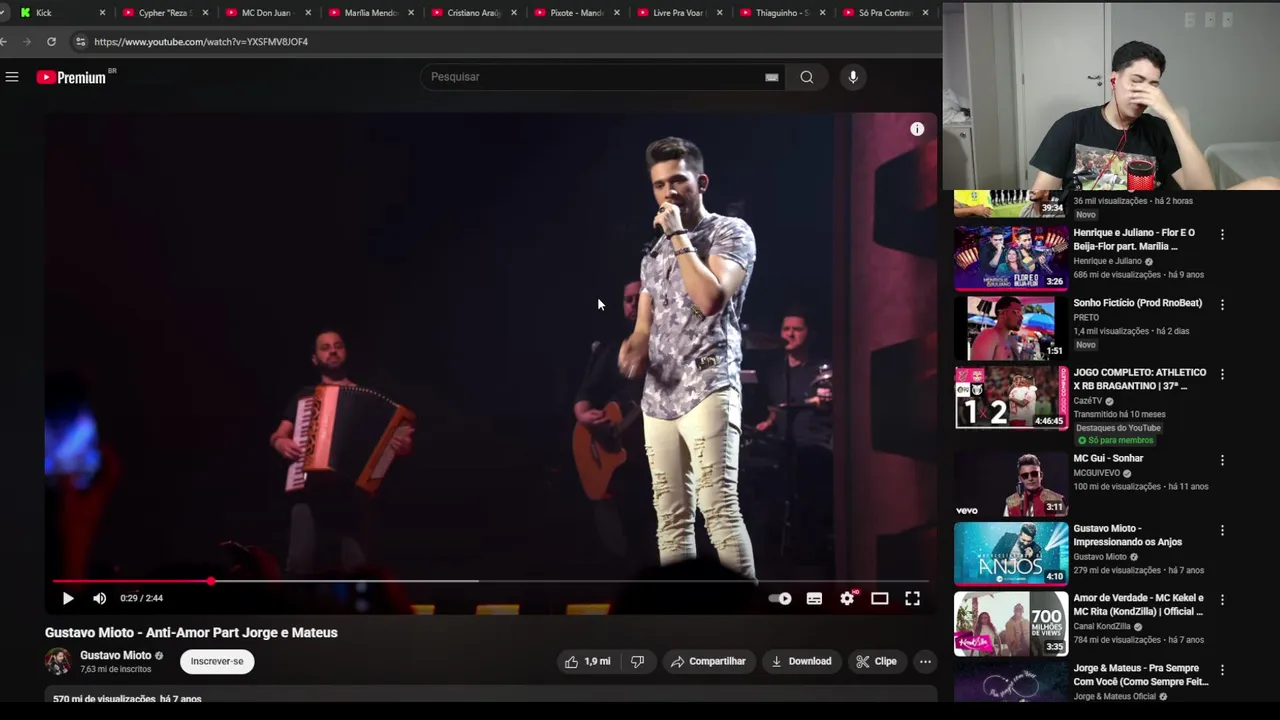Open more actions three-dot menu below video
1280x720 pixels.
click(x=925, y=661)
